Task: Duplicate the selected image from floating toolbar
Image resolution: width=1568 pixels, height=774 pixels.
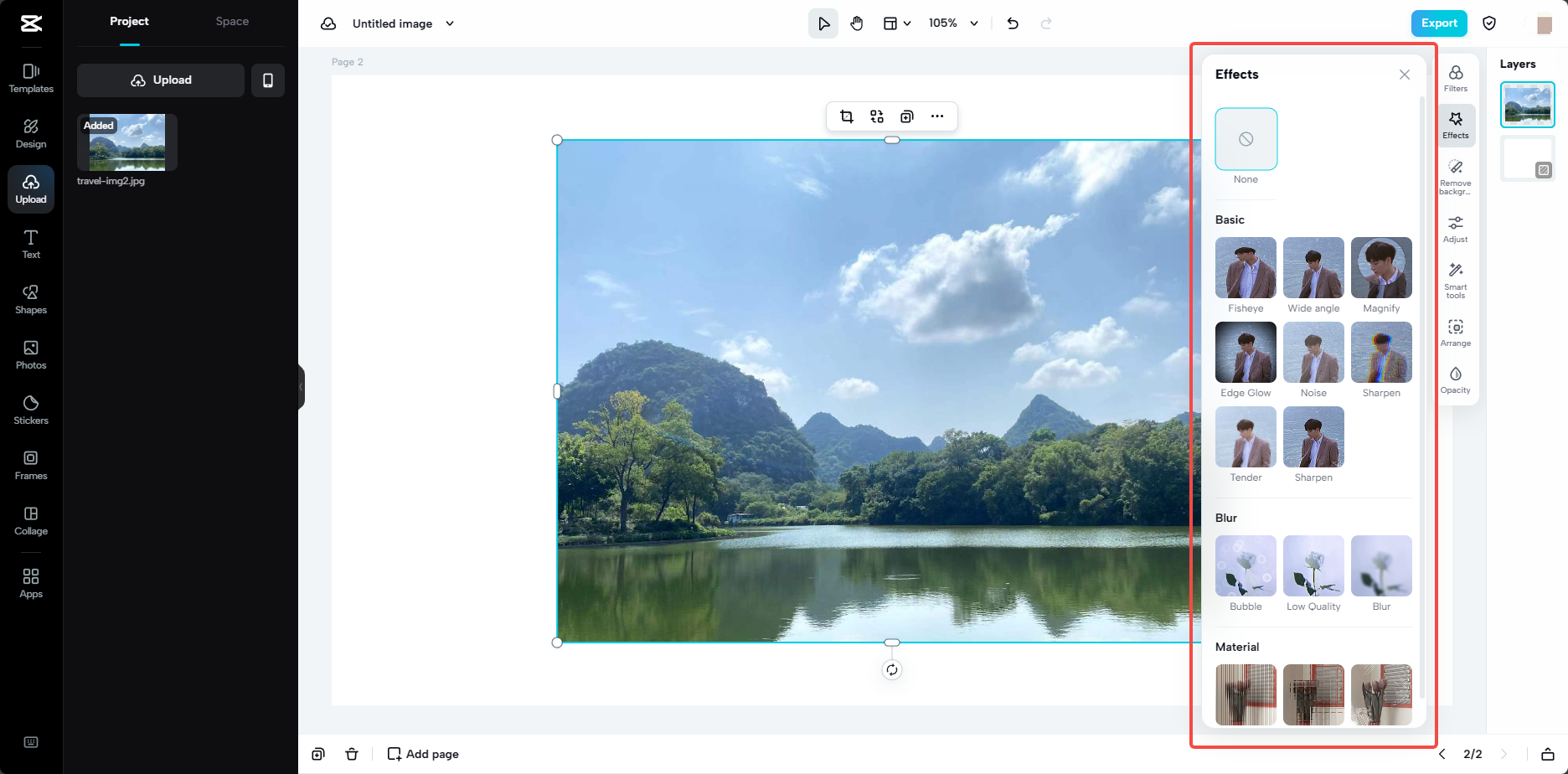Action: click(x=907, y=116)
